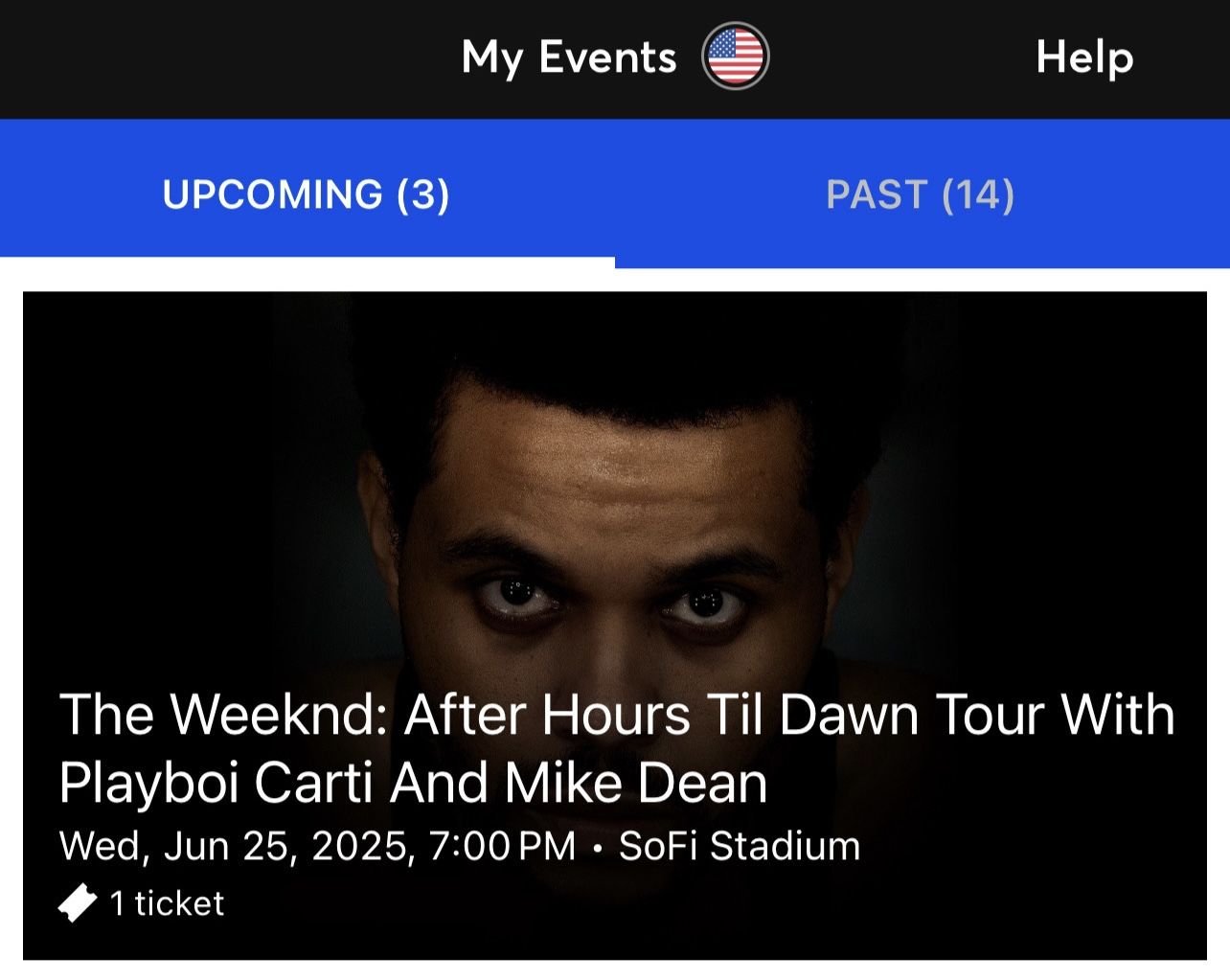Open 'The Weeknd: After Hours Til Dawn Tour' event

point(613,746)
